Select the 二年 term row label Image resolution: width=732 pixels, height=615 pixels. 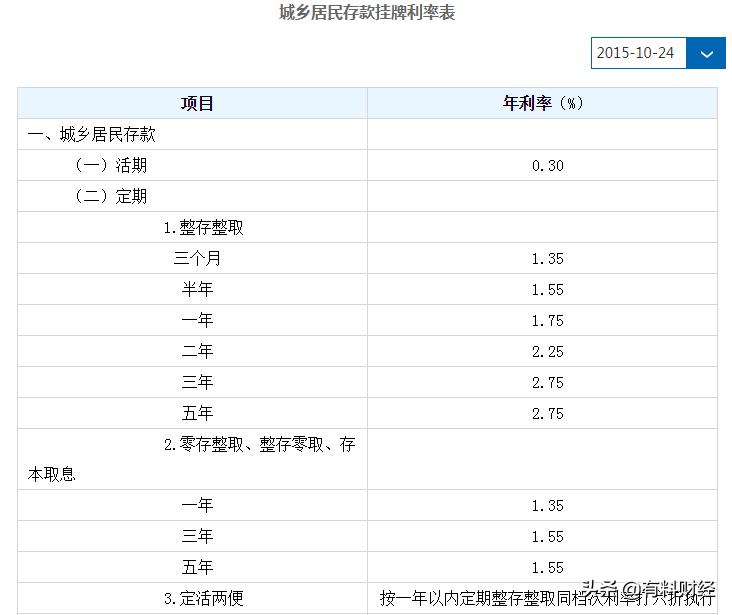(x=197, y=351)
